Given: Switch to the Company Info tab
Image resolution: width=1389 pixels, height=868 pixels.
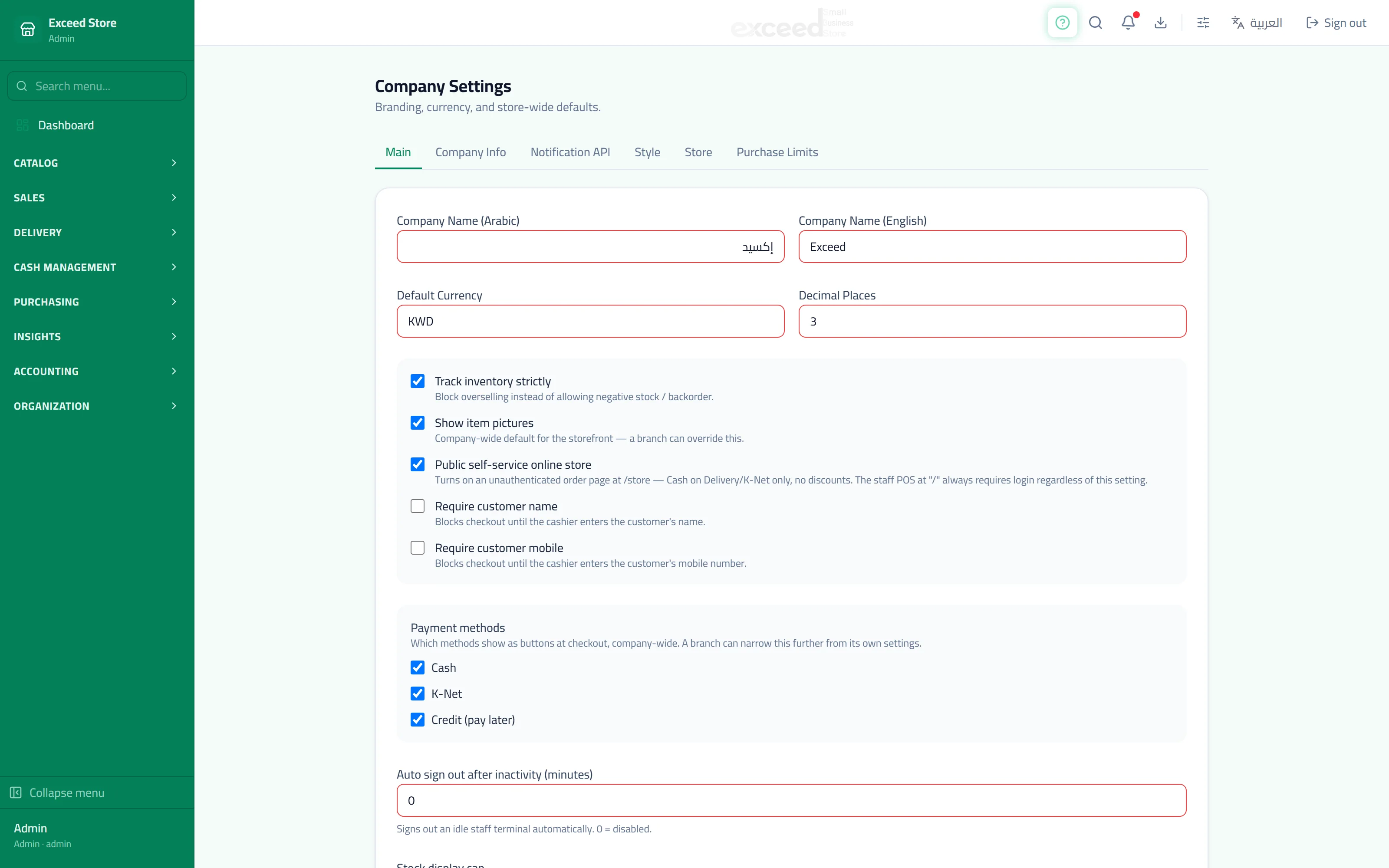Looking at the screenshot, I should [x=470, y=152].
